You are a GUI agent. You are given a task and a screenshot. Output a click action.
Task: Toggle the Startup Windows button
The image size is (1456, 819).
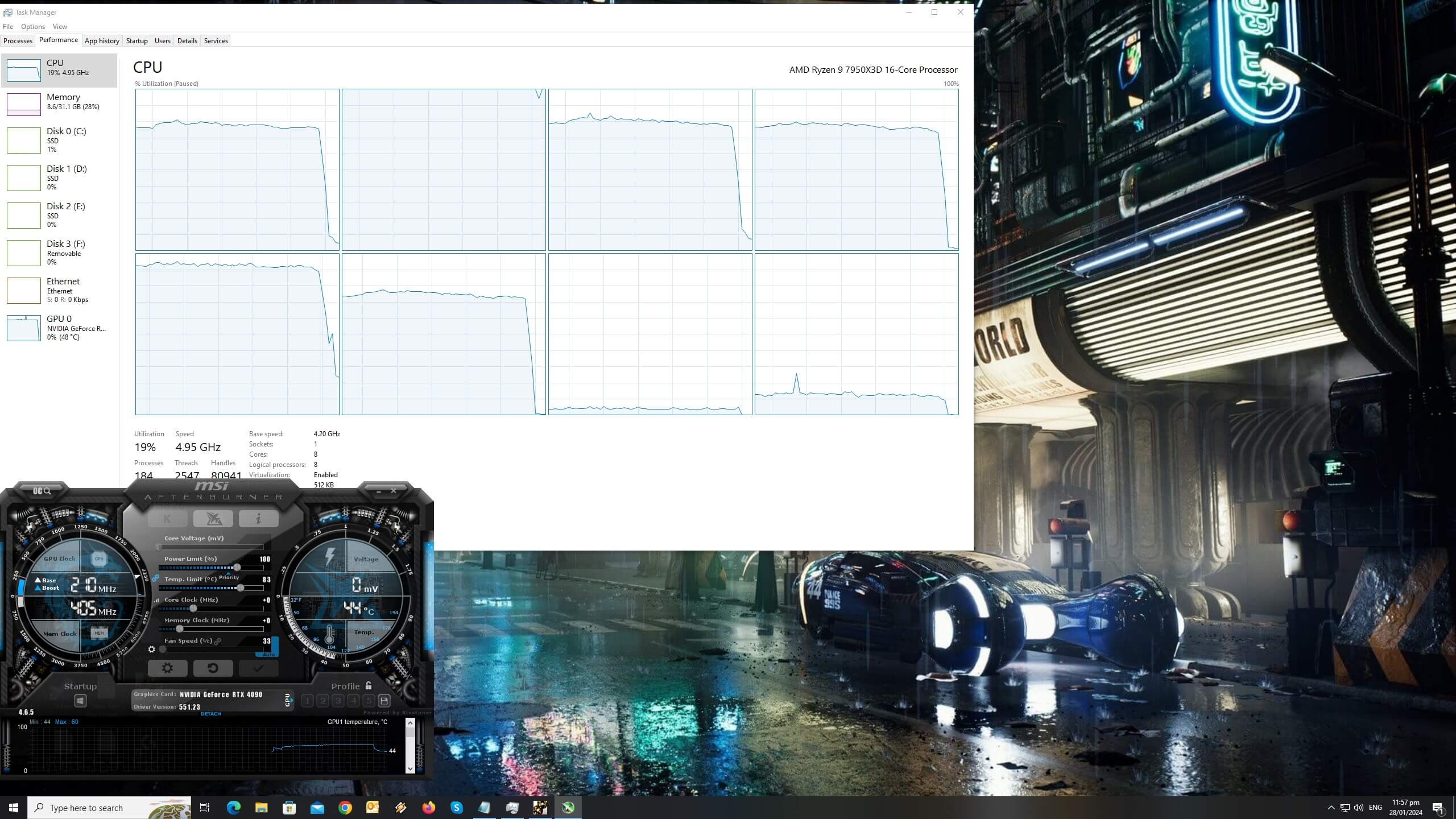(x=80, y=701)
